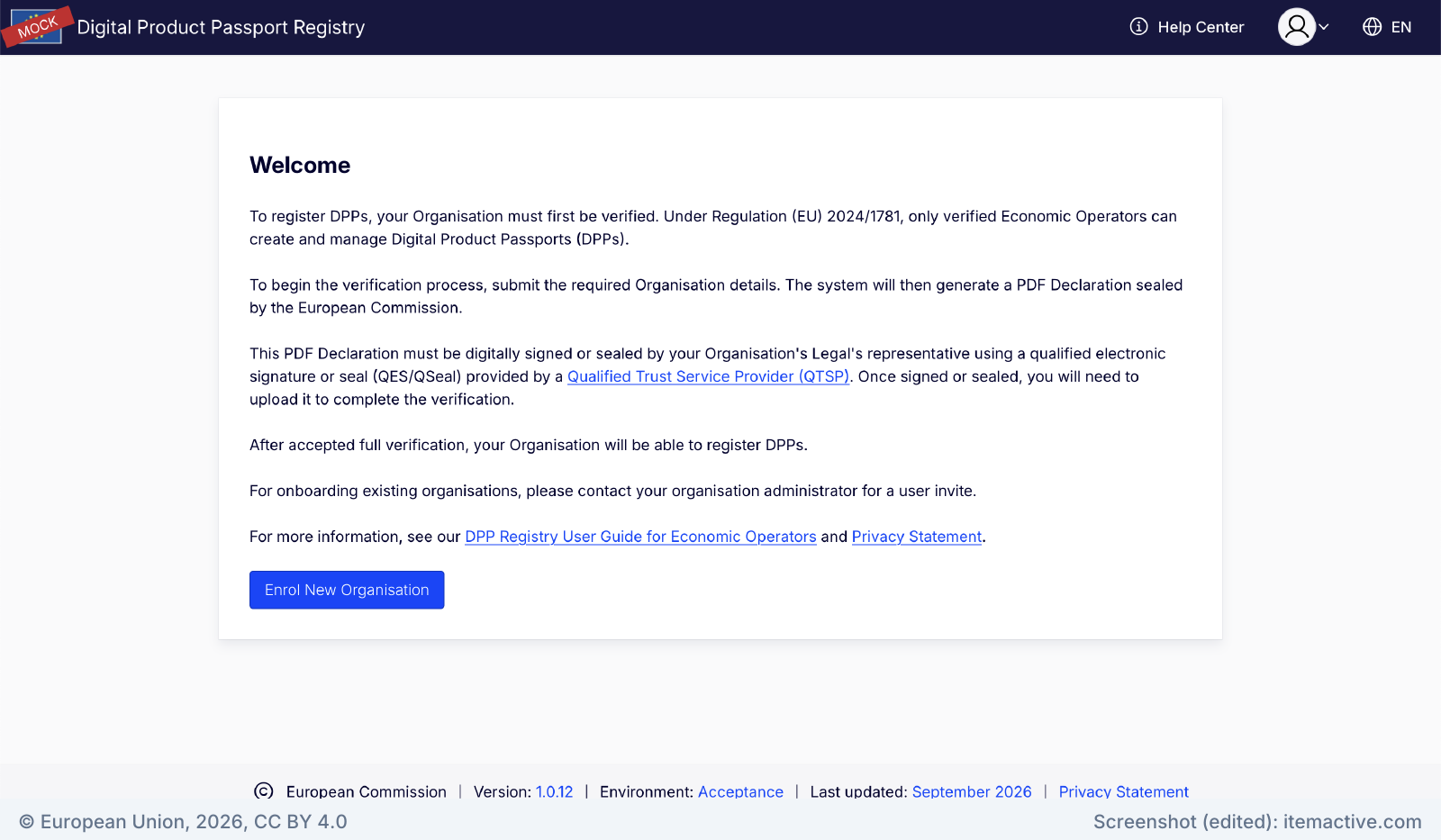Click the user profile avatar icon

coord(1297,27)
